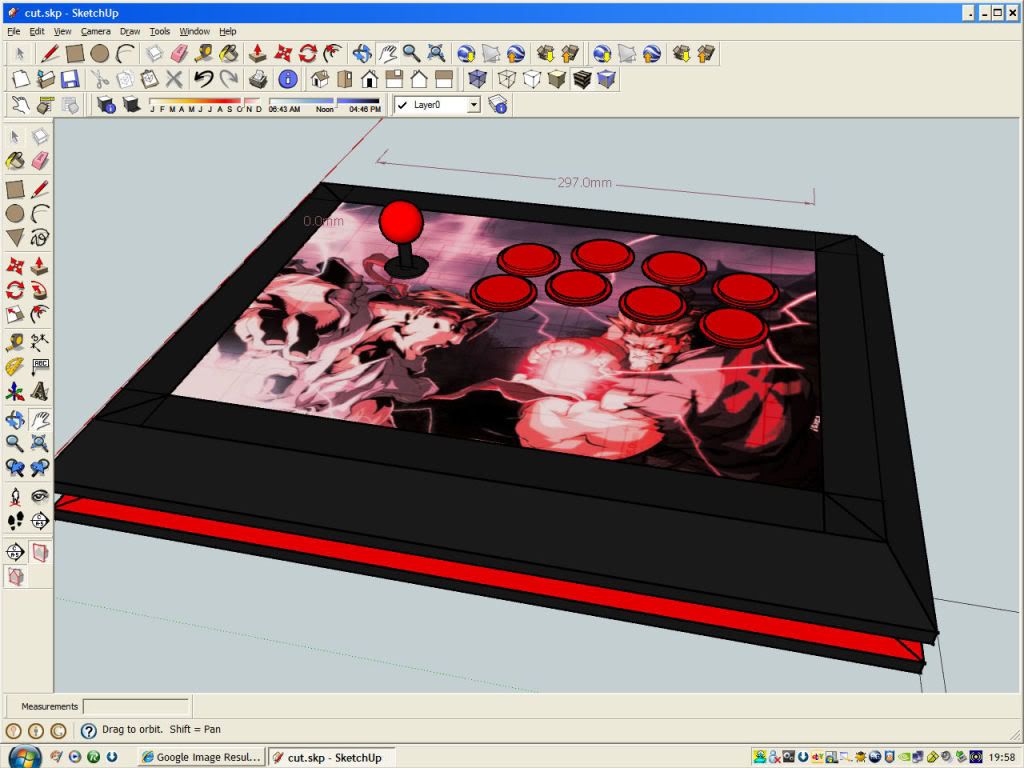Open the Help menu

(227, 31)
